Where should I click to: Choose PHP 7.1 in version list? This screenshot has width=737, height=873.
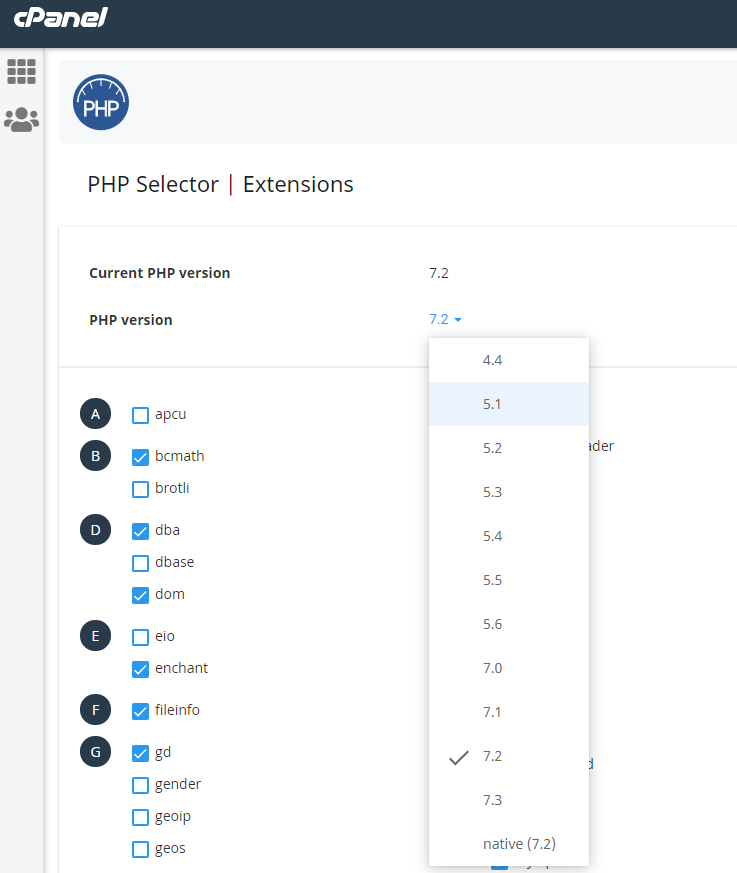(x=509, y=712)
